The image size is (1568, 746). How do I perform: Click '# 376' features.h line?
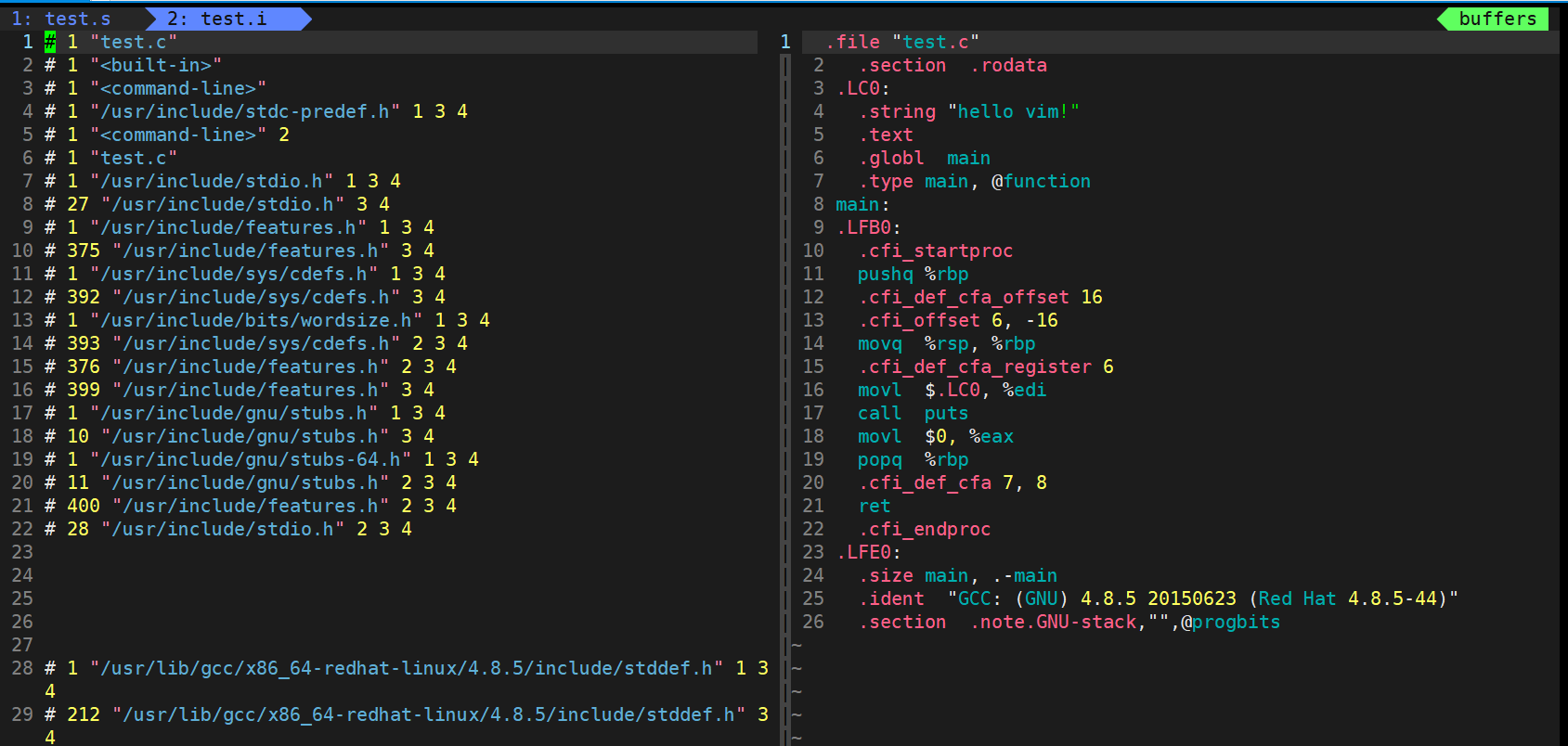coord(251,367)
